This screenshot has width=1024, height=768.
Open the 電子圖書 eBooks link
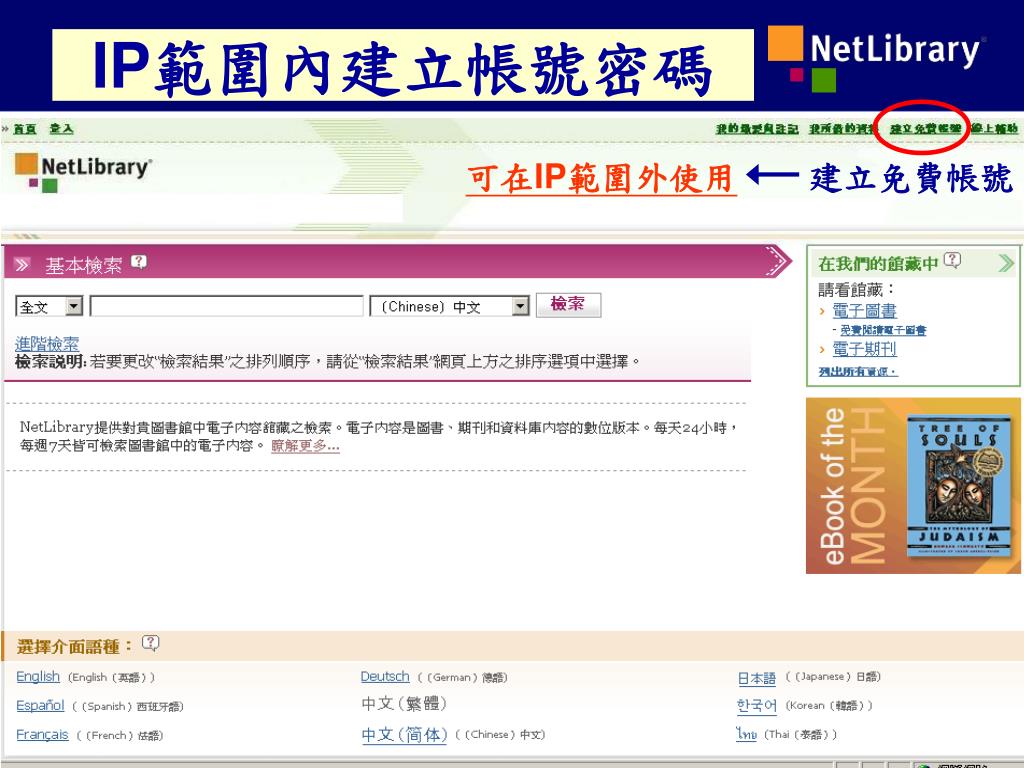click(x=864, y=311)
